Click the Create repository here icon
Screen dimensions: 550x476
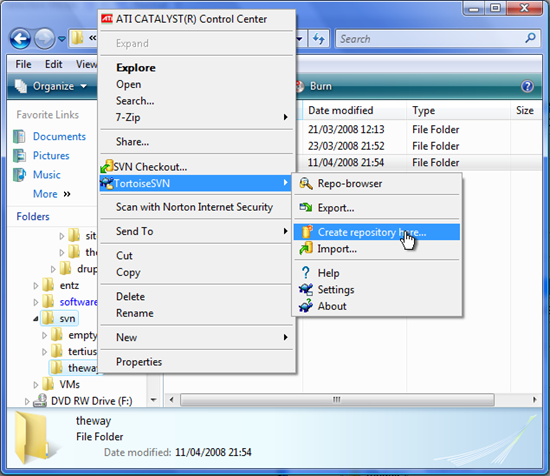click(x=307, y=232)
